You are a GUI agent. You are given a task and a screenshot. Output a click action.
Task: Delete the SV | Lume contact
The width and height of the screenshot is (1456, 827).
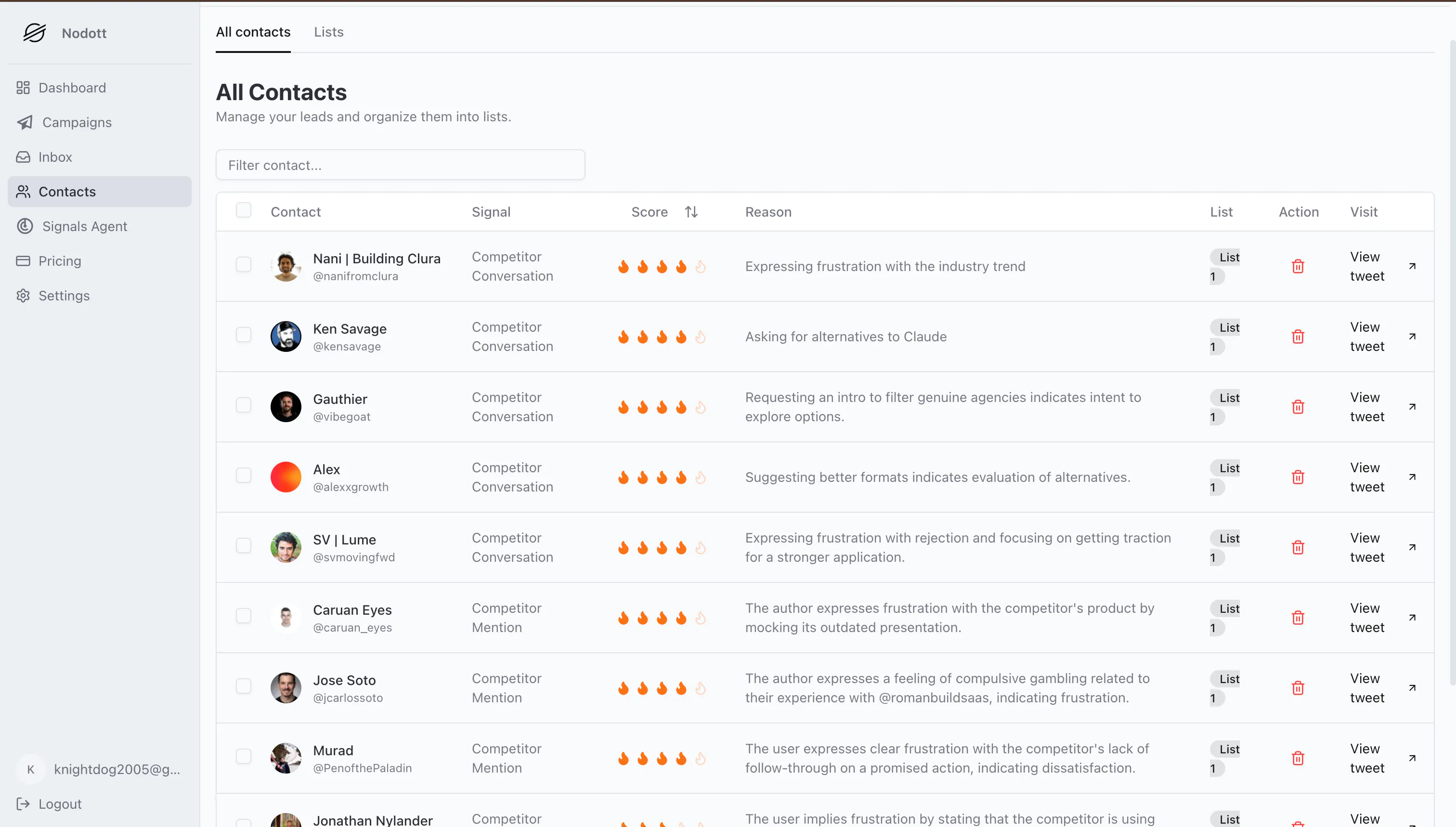[1298, 547]
